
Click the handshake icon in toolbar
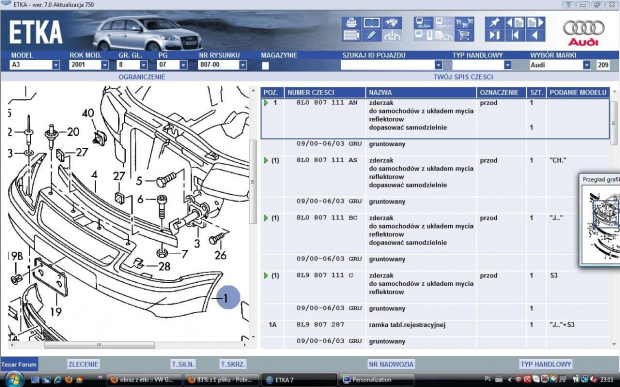(x=392, y=23)
